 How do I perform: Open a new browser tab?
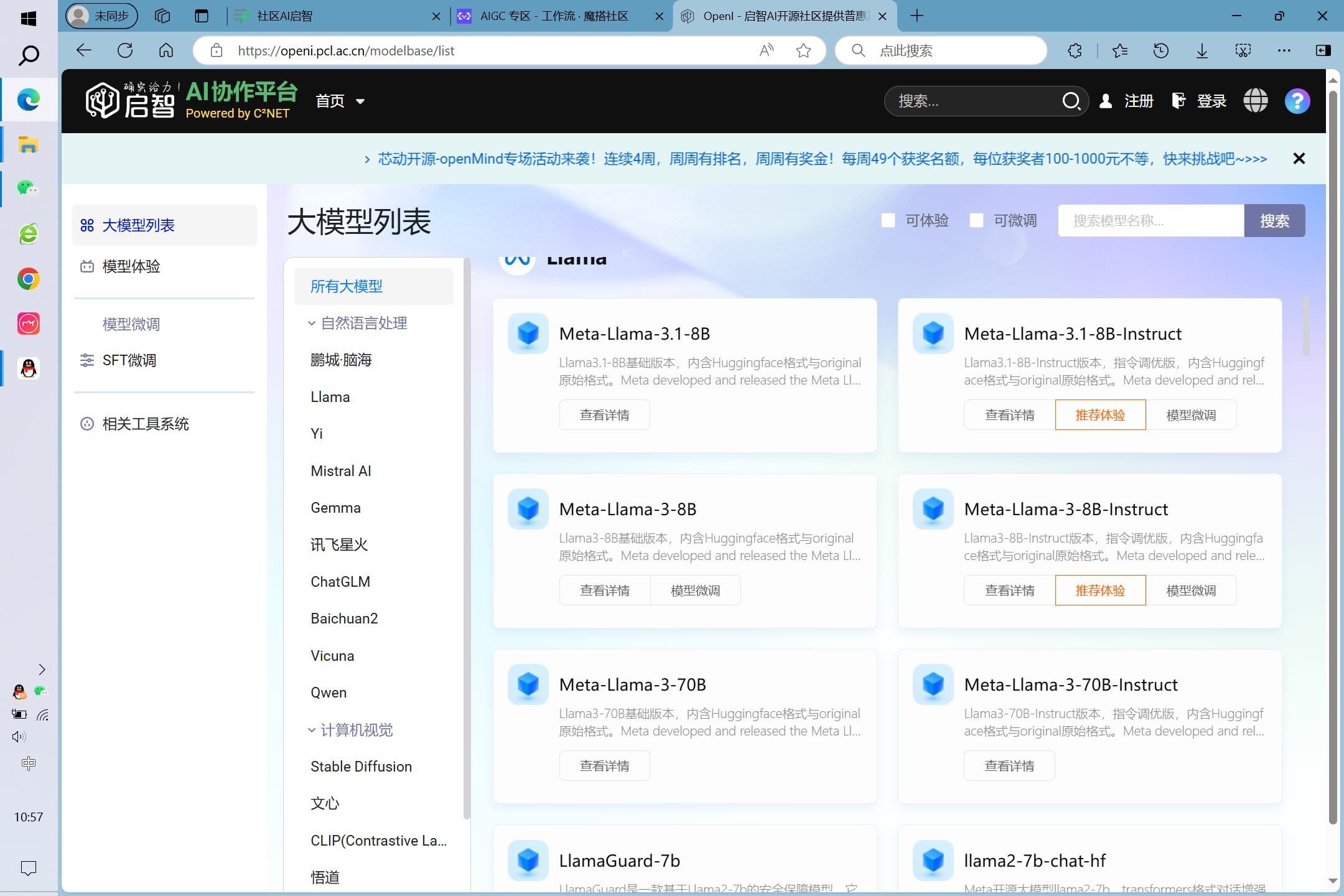tap(917, 16)
